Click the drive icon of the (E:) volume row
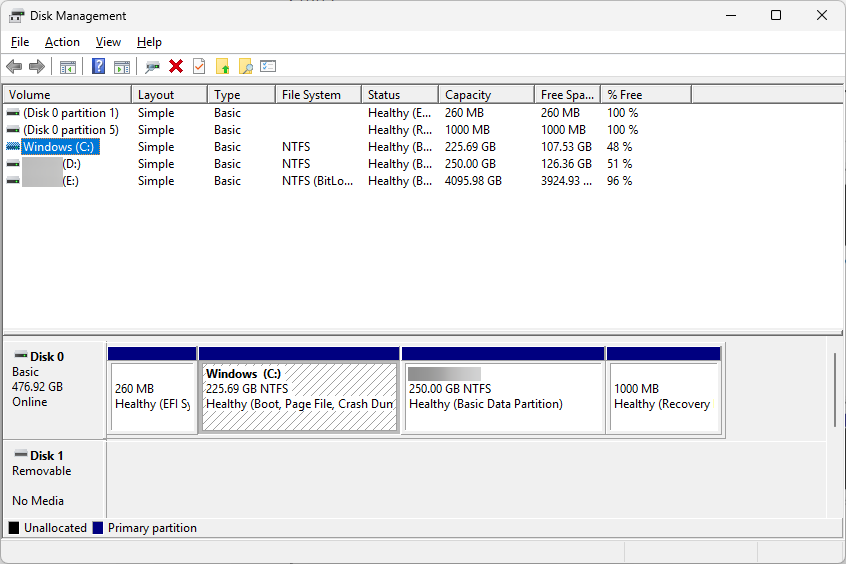This screenshot has height=564, width=846. pos(13,181)
